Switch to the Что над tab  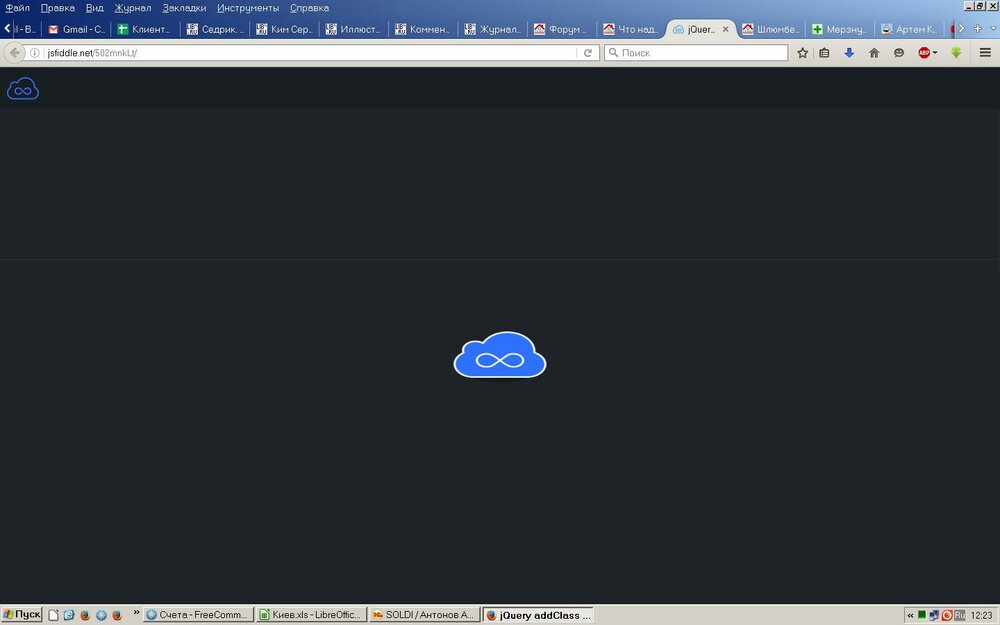(x=631, y=29)
